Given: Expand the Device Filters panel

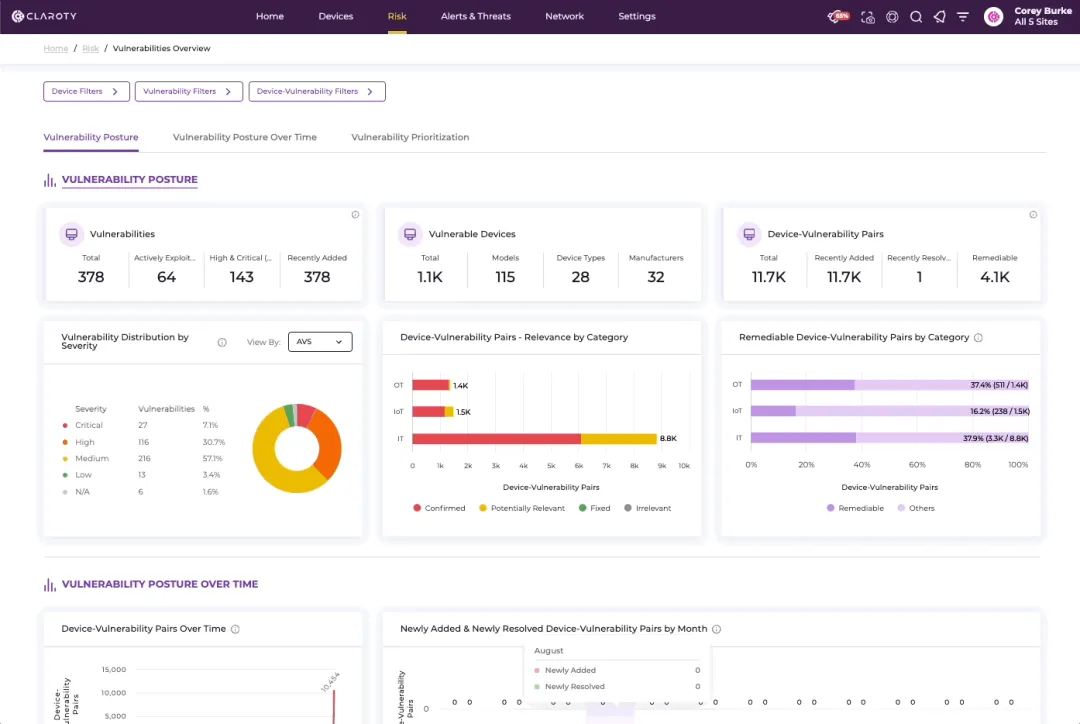Looking at the screenshot, I should pyautogui.click(x=86, y=92).
